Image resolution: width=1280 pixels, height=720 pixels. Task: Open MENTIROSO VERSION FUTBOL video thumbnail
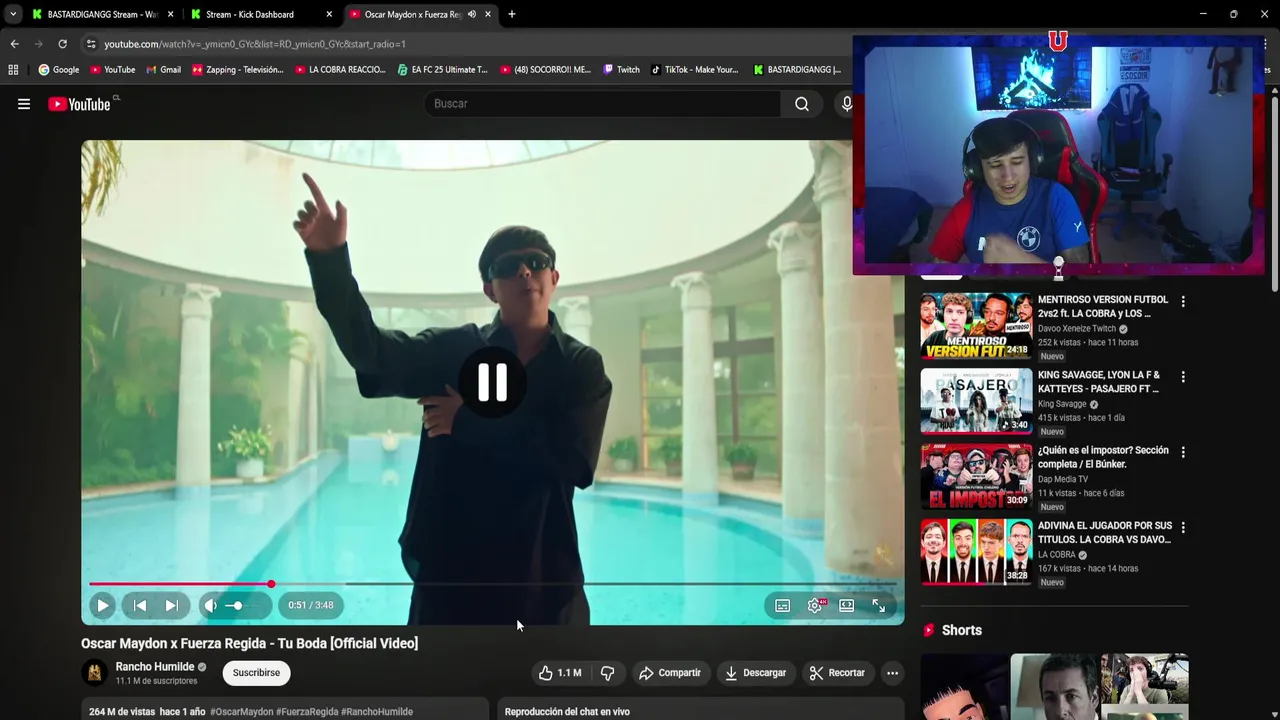tap(976, 325)
